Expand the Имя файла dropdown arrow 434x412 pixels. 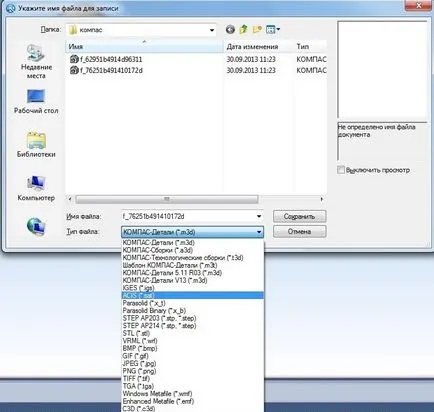pyautogui.click(x=259, y=216)
